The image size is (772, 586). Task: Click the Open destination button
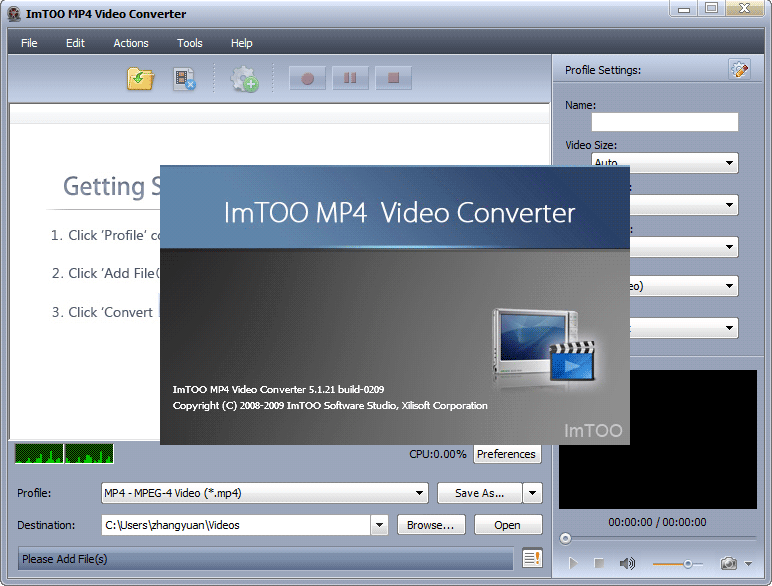508,525
